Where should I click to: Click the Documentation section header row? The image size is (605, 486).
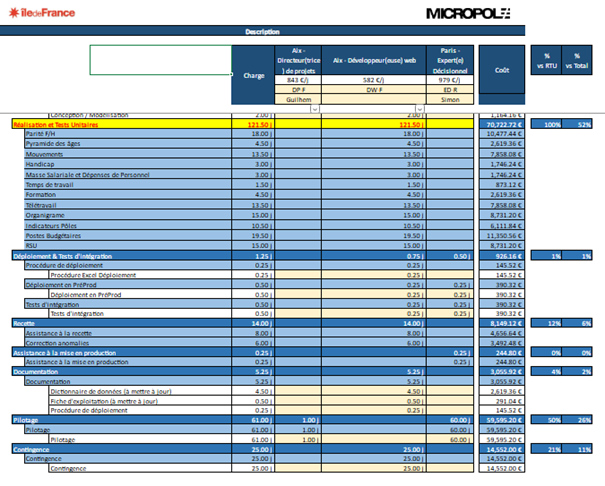pos(35,371)
